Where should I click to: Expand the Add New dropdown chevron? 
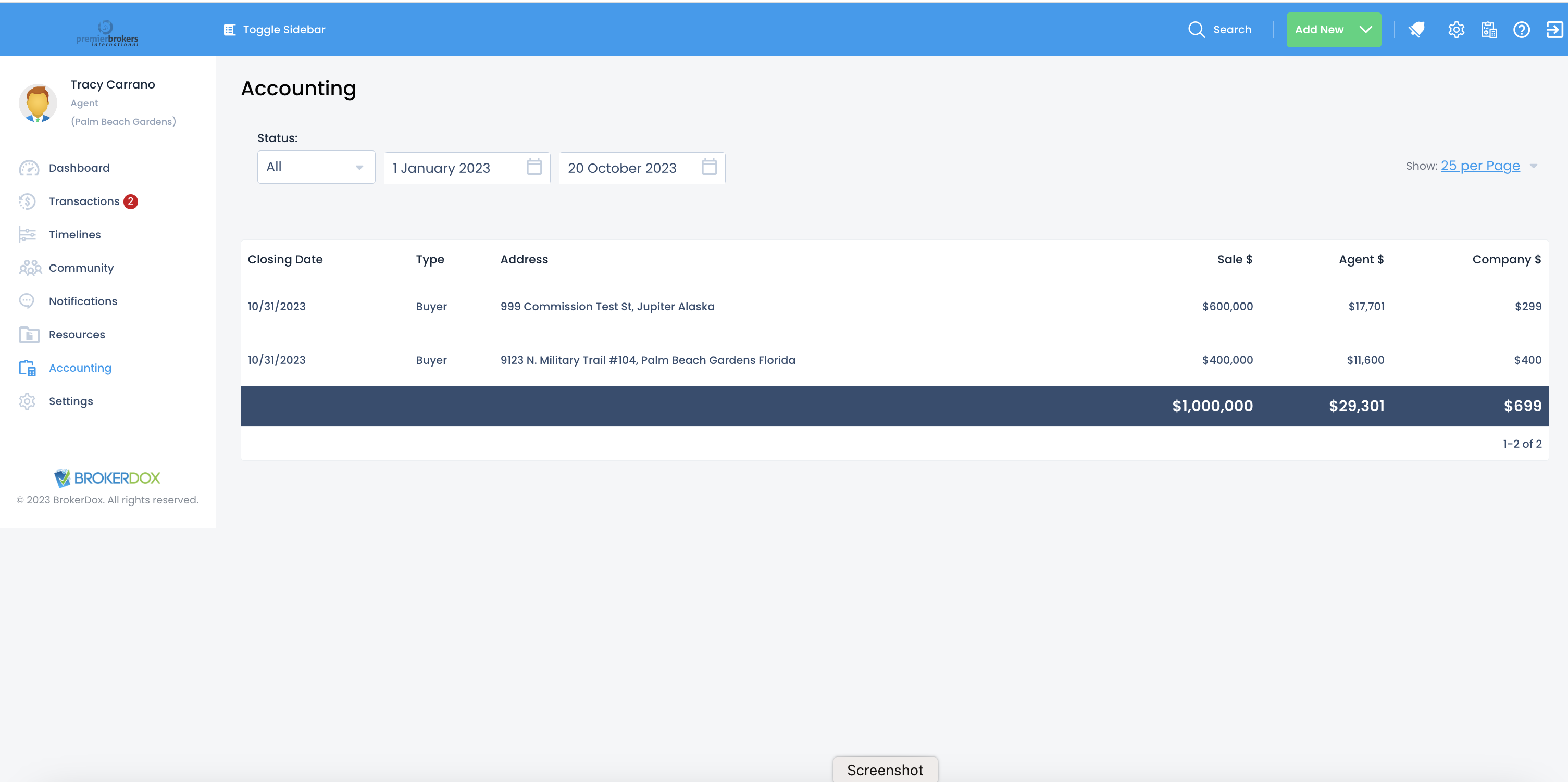pyautogui.click(x=1365, y=30)
